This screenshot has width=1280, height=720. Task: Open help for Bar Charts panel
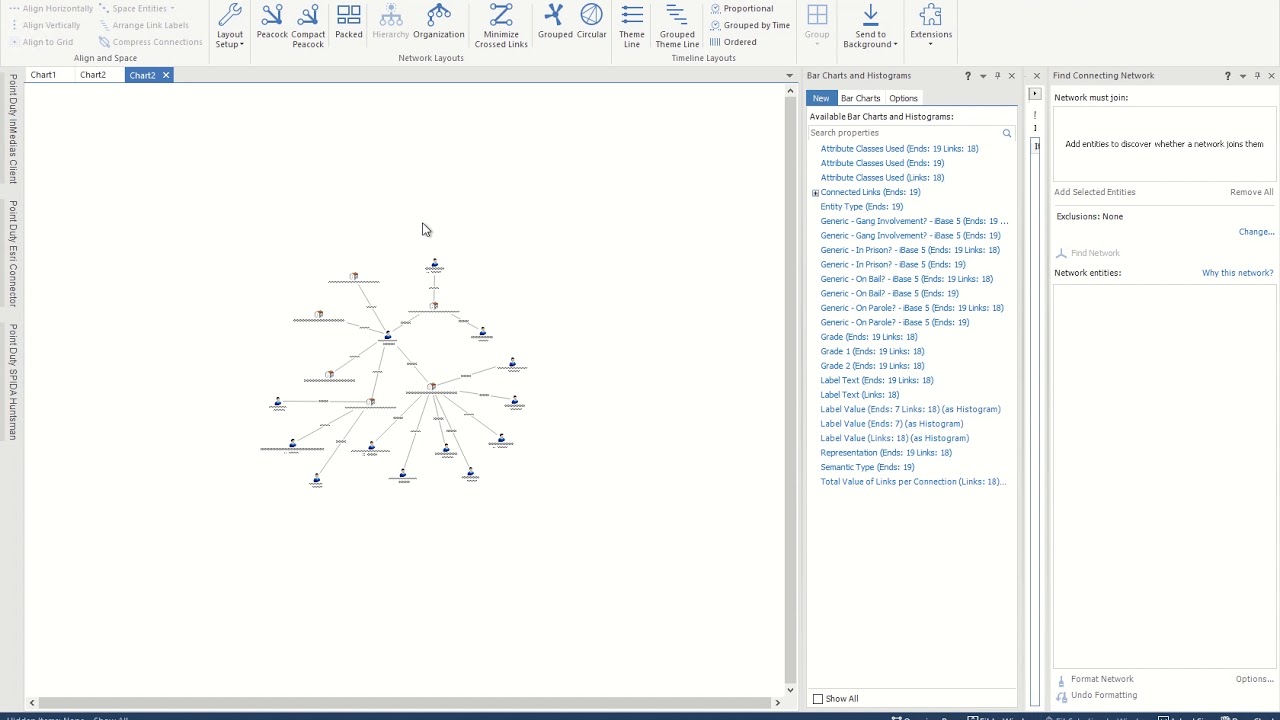[x=967, y=76]
